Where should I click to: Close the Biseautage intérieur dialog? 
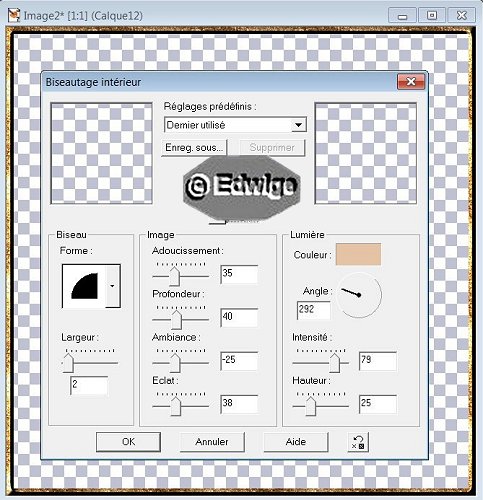tap(411, 82)
